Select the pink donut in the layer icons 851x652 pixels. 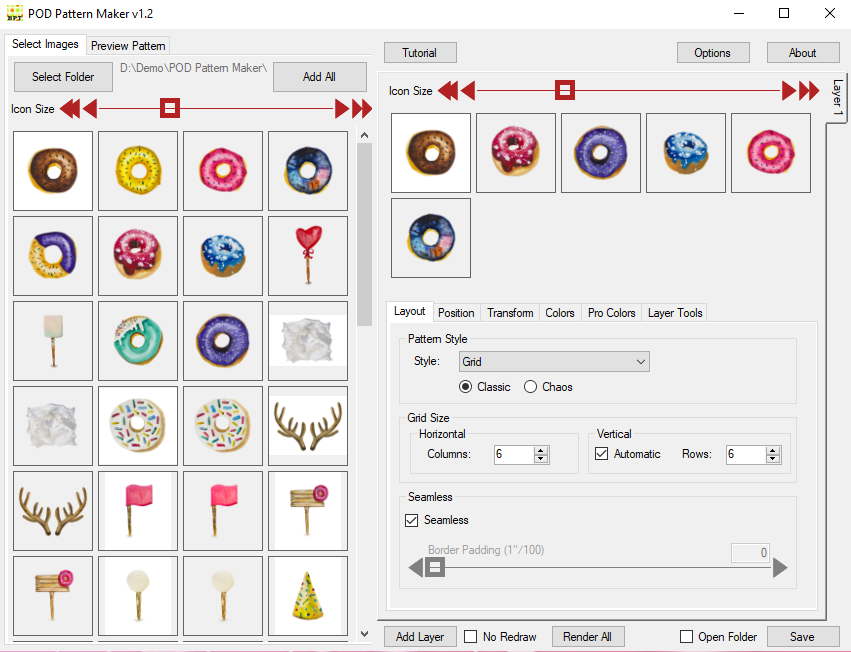click(x=771, y=153)
